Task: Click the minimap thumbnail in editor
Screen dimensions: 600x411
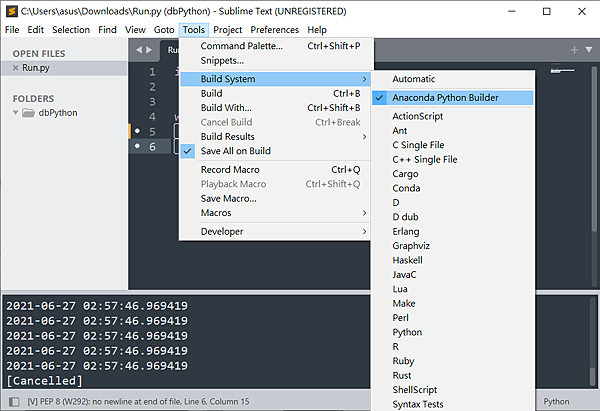Action: 562,70
